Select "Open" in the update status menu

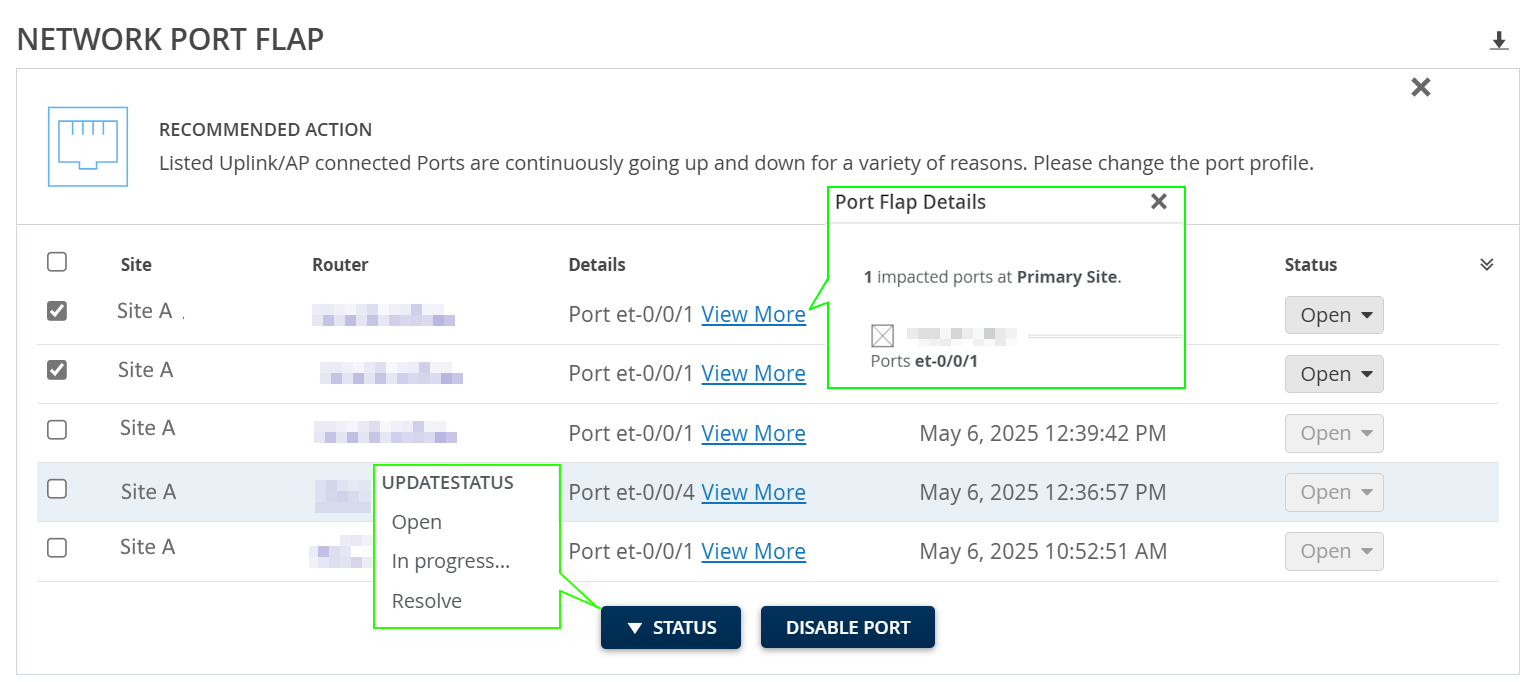click(417, 522)
